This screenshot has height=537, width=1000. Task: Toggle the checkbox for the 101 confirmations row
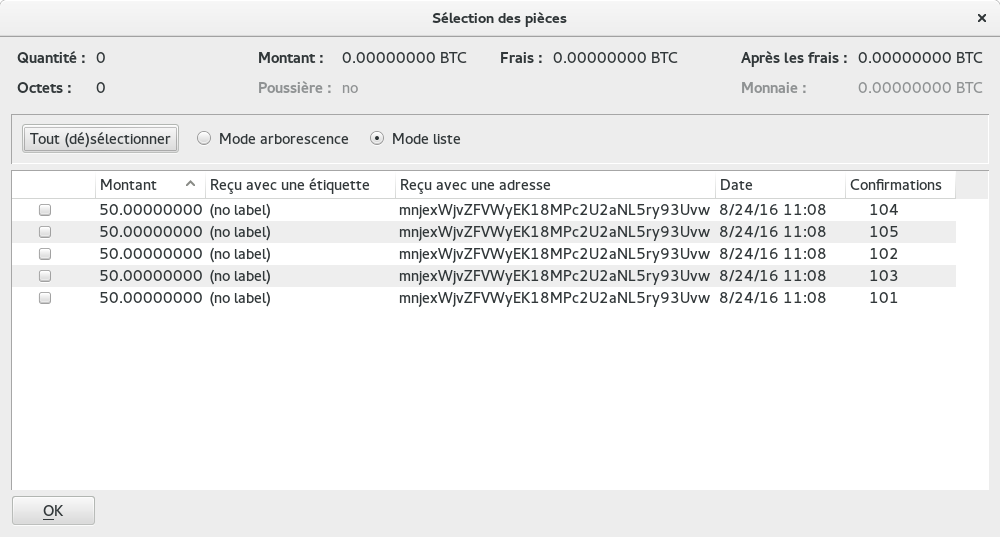click(44, 298)
